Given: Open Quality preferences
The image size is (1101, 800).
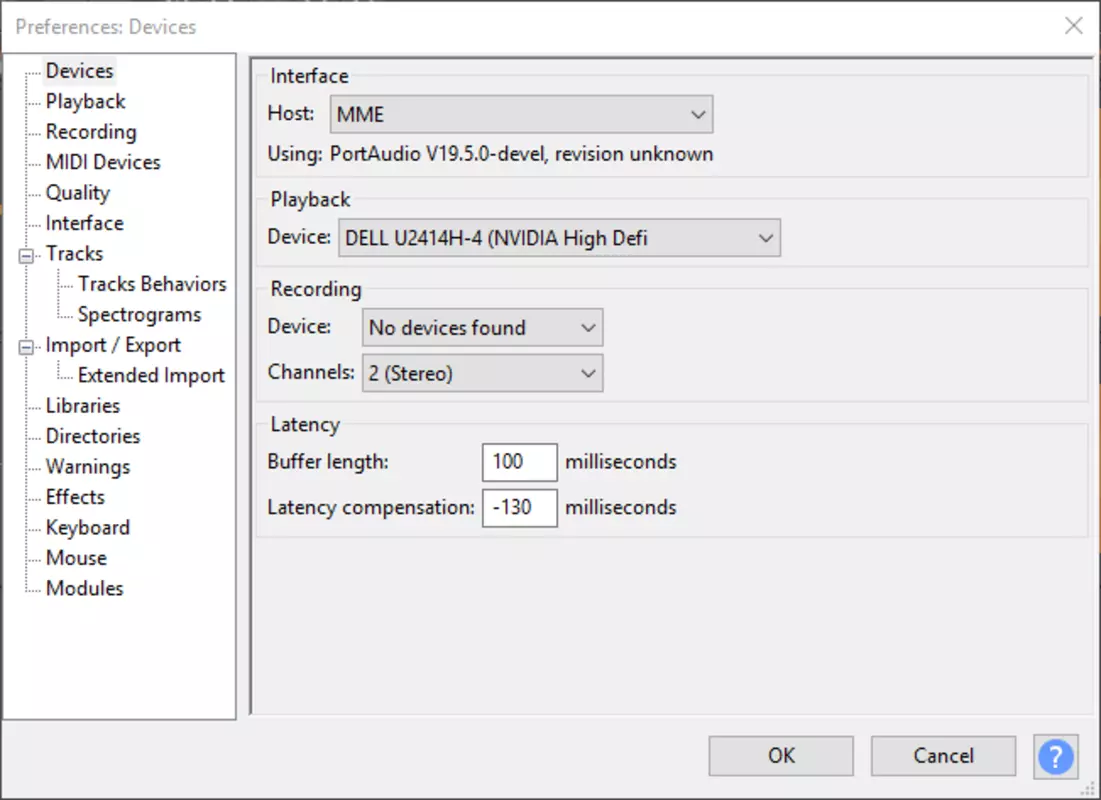Looking at the screenshot, I should (x=78, y=192).
